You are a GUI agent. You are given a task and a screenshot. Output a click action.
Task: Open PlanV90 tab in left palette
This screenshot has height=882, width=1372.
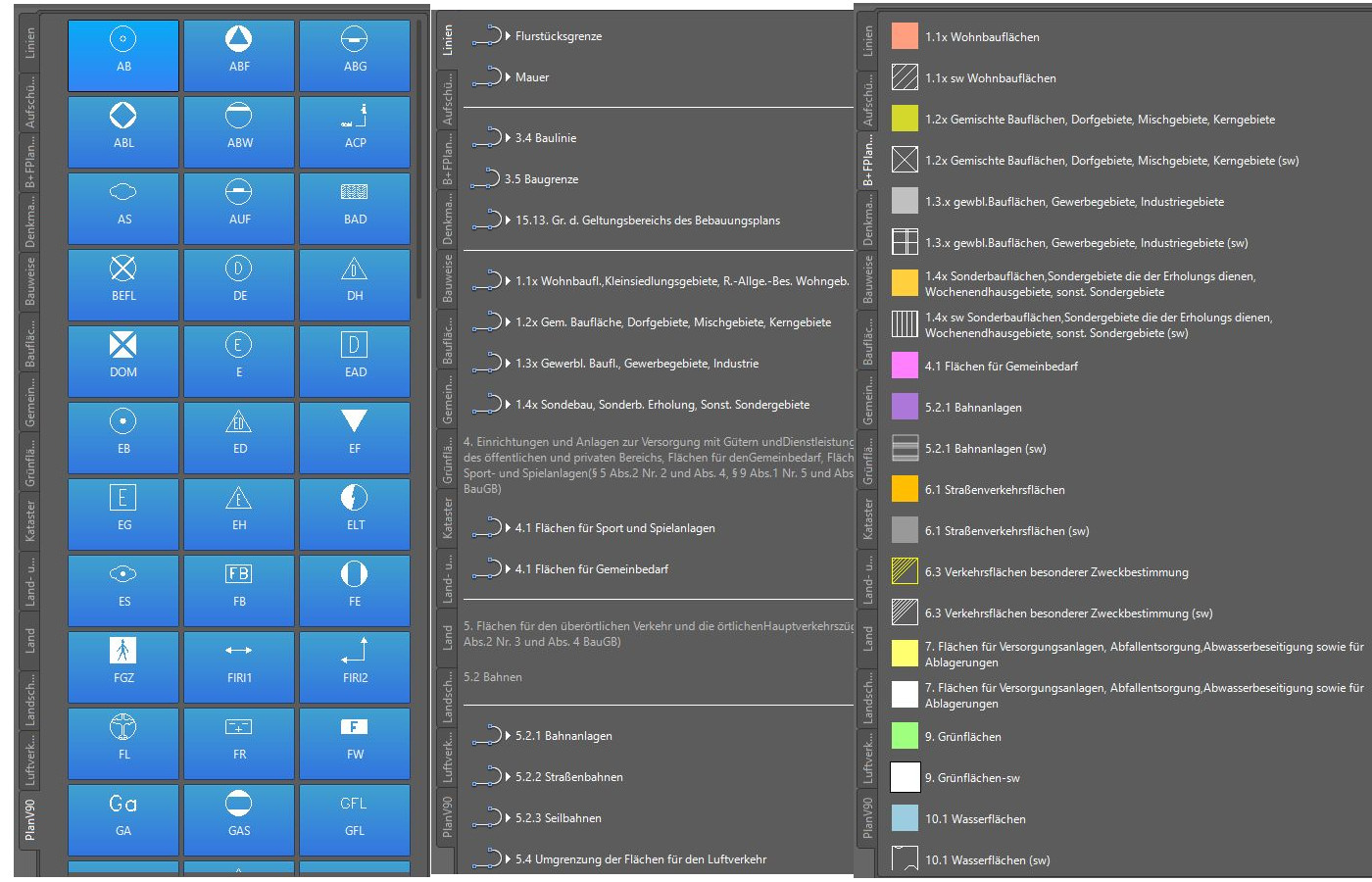point(29,818)
